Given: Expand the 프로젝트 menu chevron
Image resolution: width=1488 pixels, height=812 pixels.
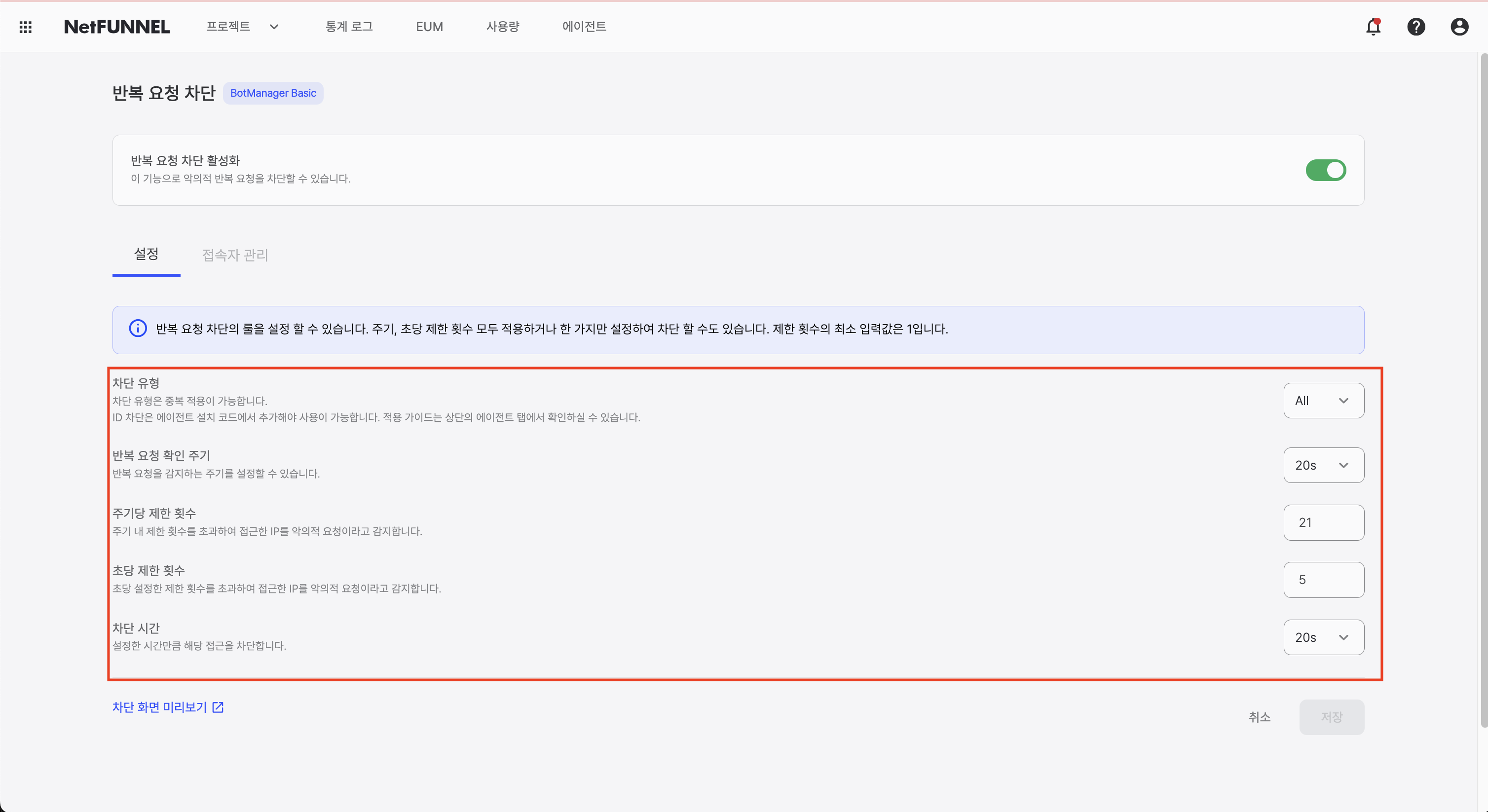Looking at the screenshot, I should click(x=274, y=27).
